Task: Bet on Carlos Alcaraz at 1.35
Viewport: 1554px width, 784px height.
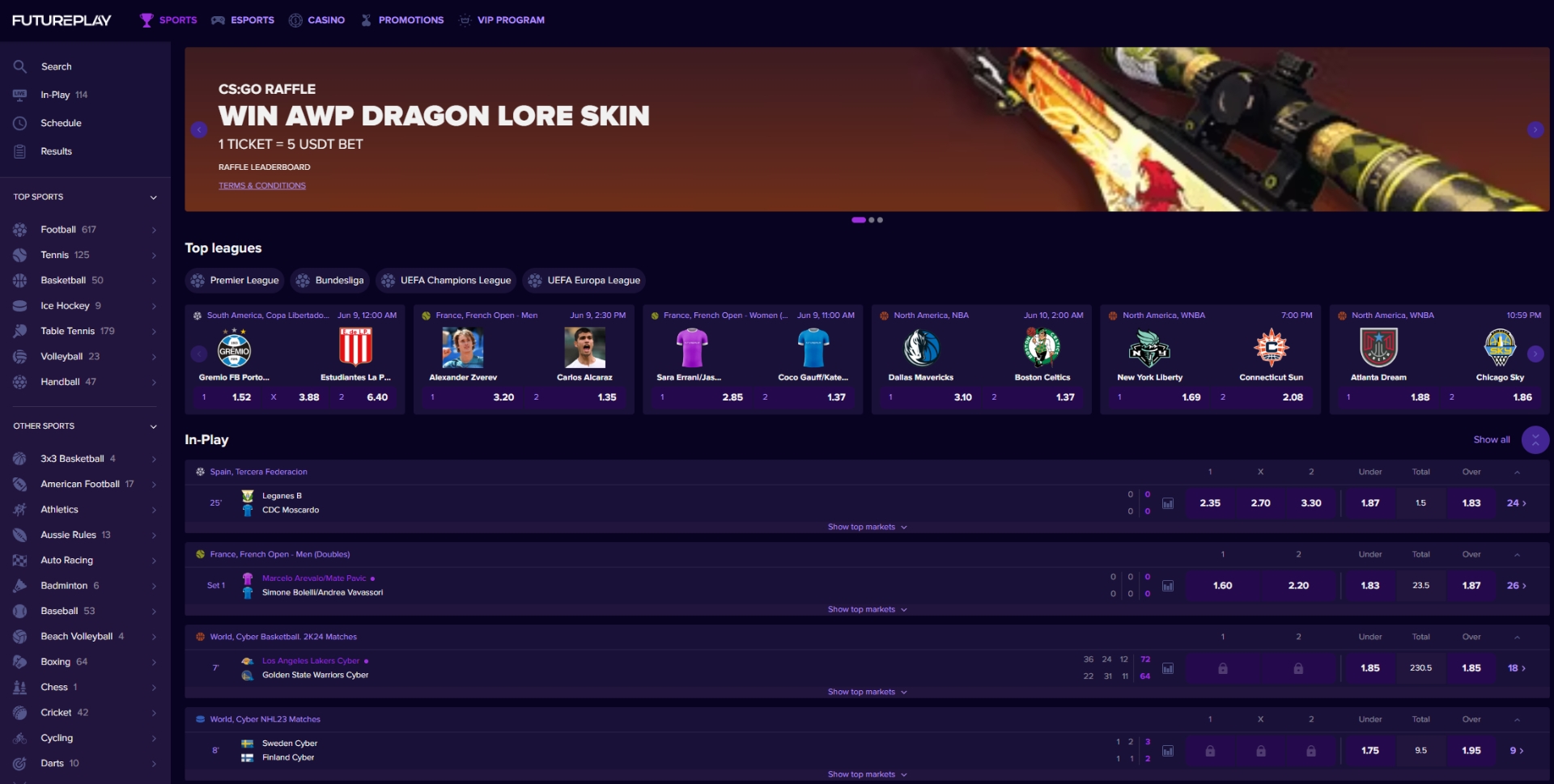Action: pos(575,397)
